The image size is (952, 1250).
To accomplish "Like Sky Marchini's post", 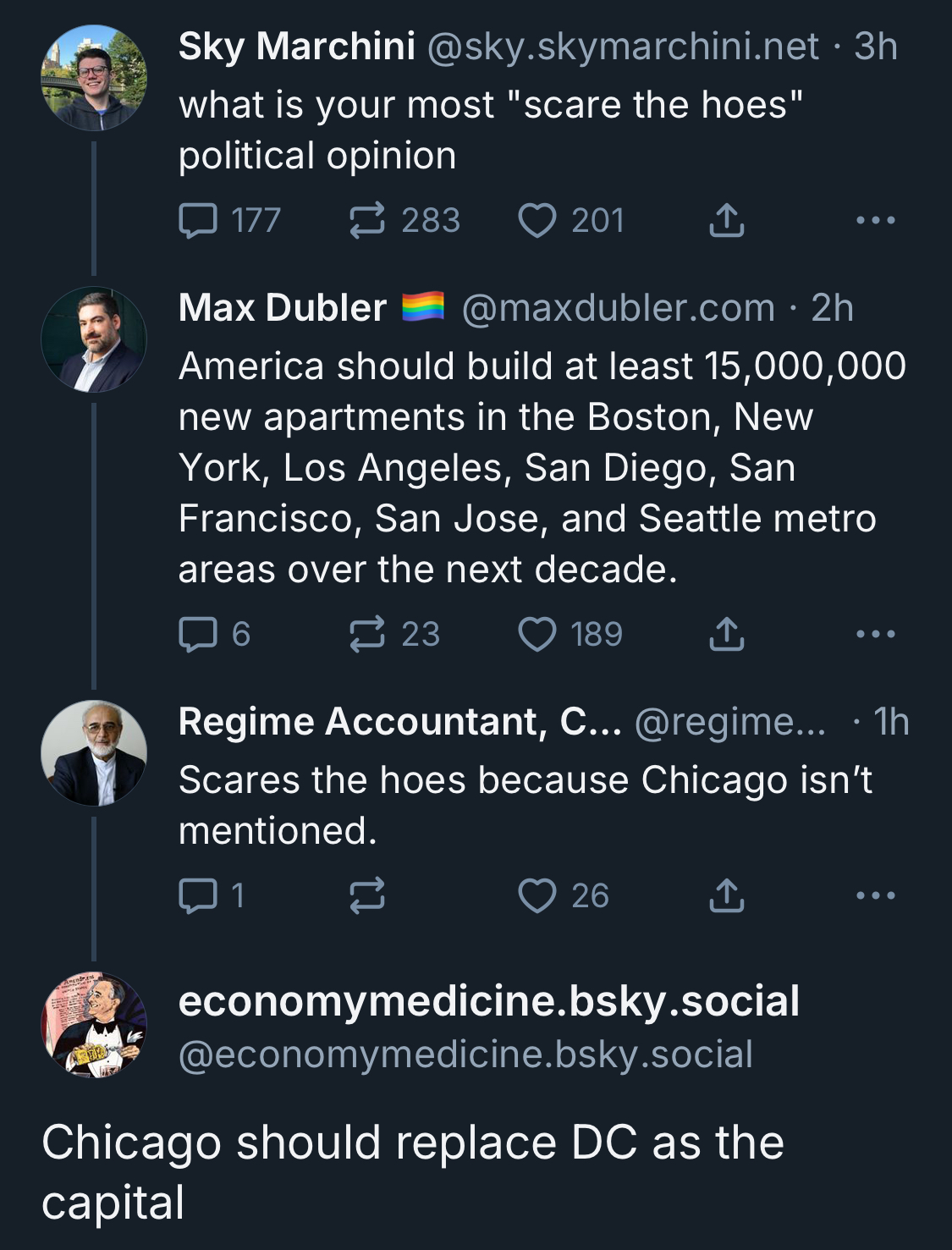I will [x=537, y=220].
